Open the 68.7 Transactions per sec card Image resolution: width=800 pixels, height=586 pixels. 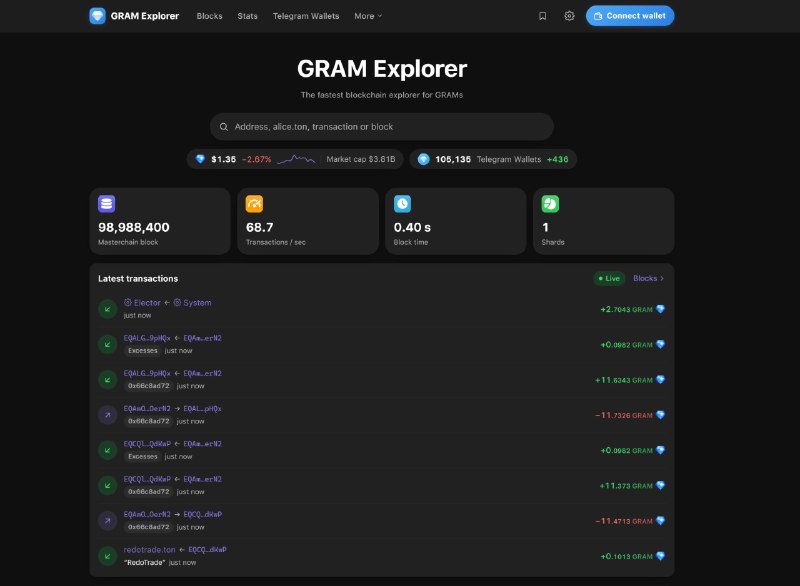pos(308,221)
